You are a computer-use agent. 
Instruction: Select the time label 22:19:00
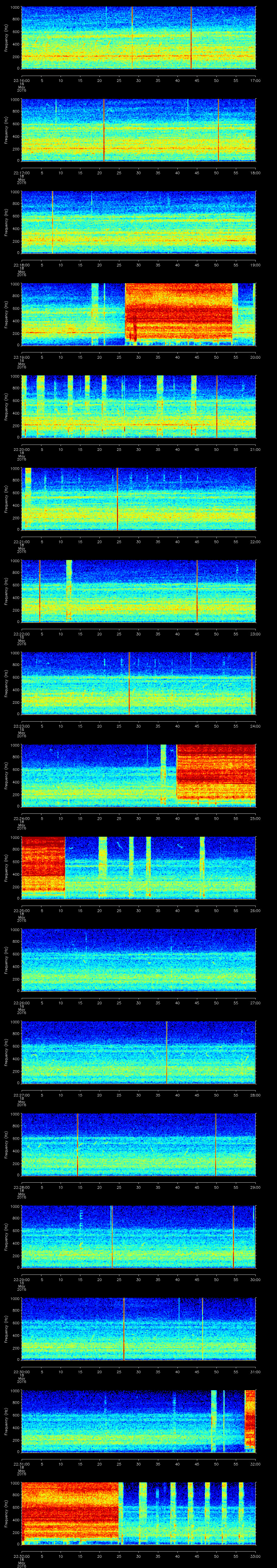21,357
